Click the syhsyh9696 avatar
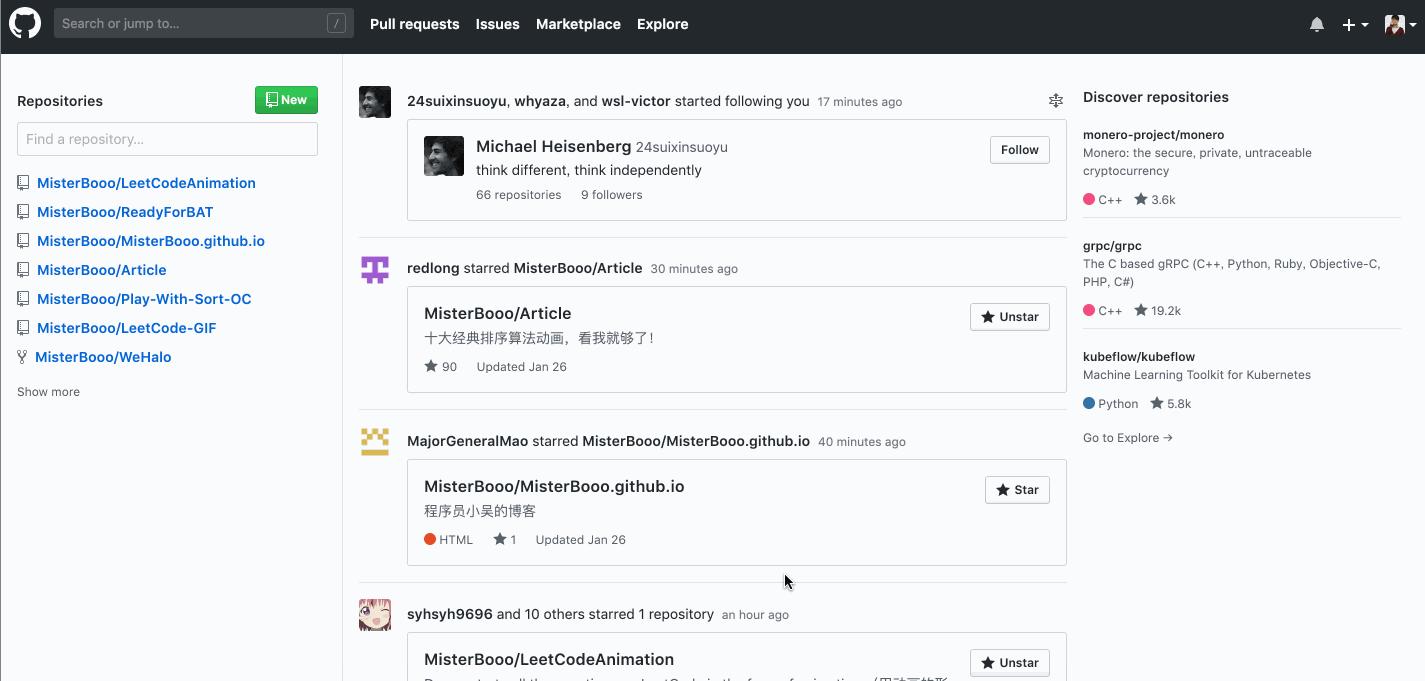 (375, 615)
